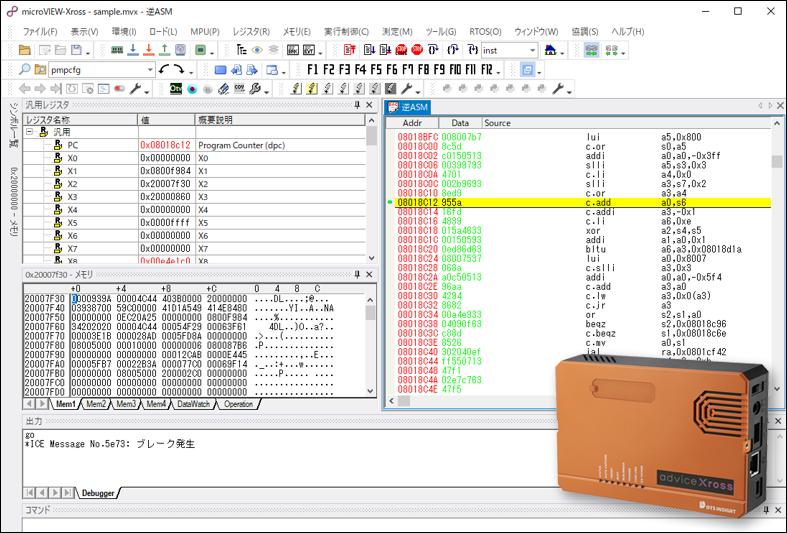The height and width of the screenshot is (533, 787).
Task: Open the ファイル(F) menu
Action: 40,32
